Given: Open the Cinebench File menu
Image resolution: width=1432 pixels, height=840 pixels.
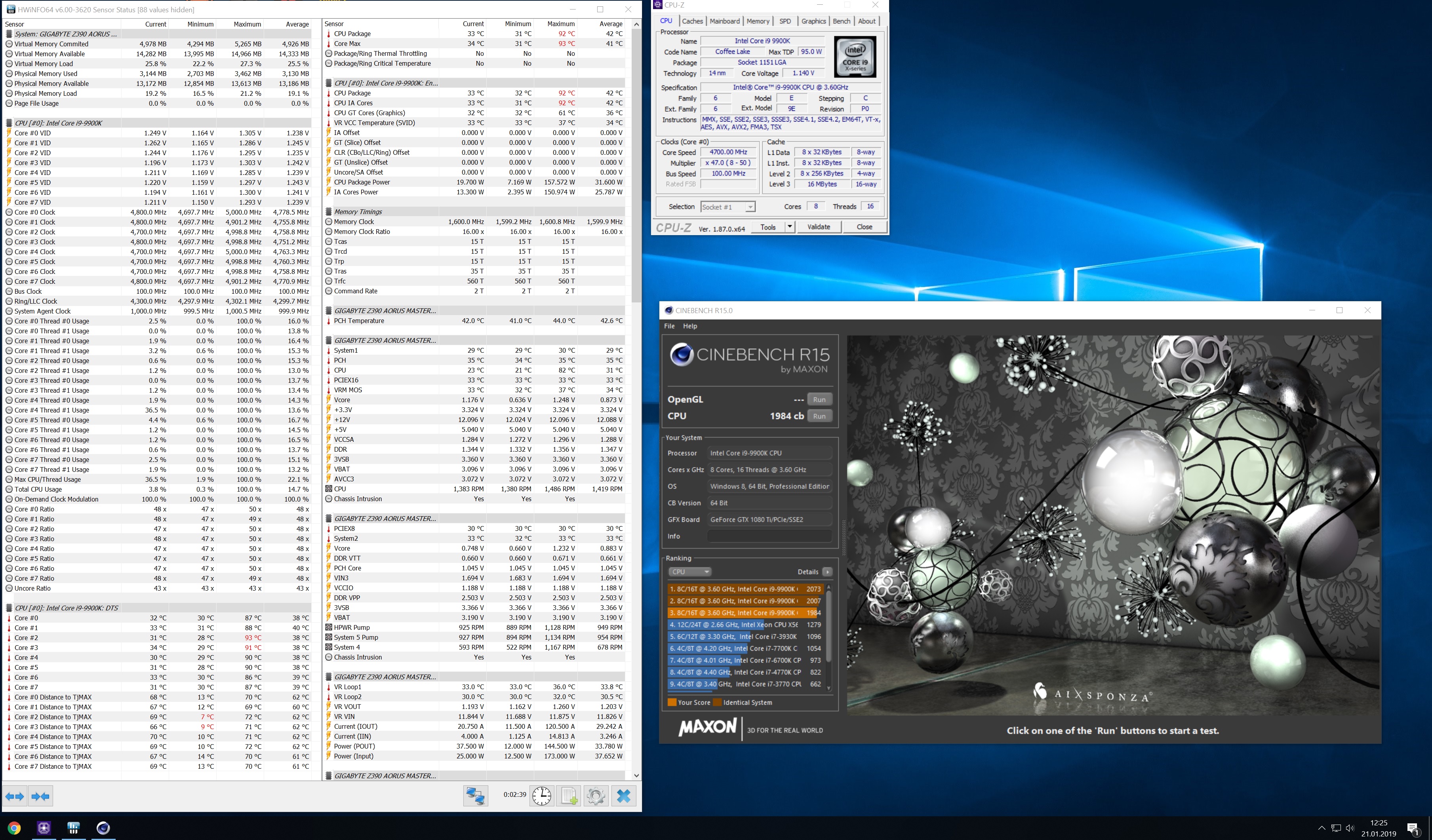Looking at the screenshot, I should (669, 326).
